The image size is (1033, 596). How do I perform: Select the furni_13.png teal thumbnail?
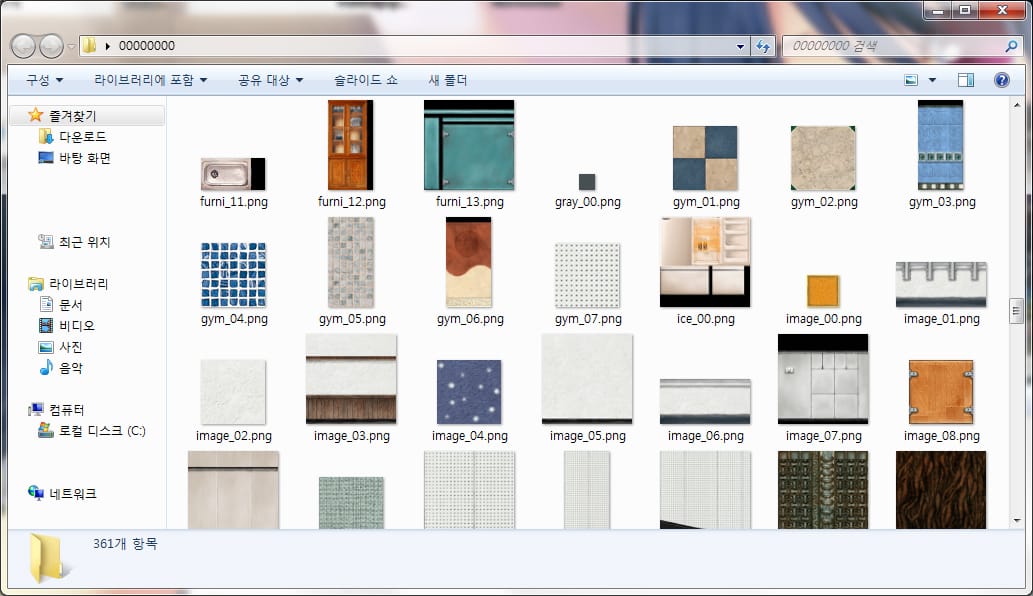[x=469, y=145]
